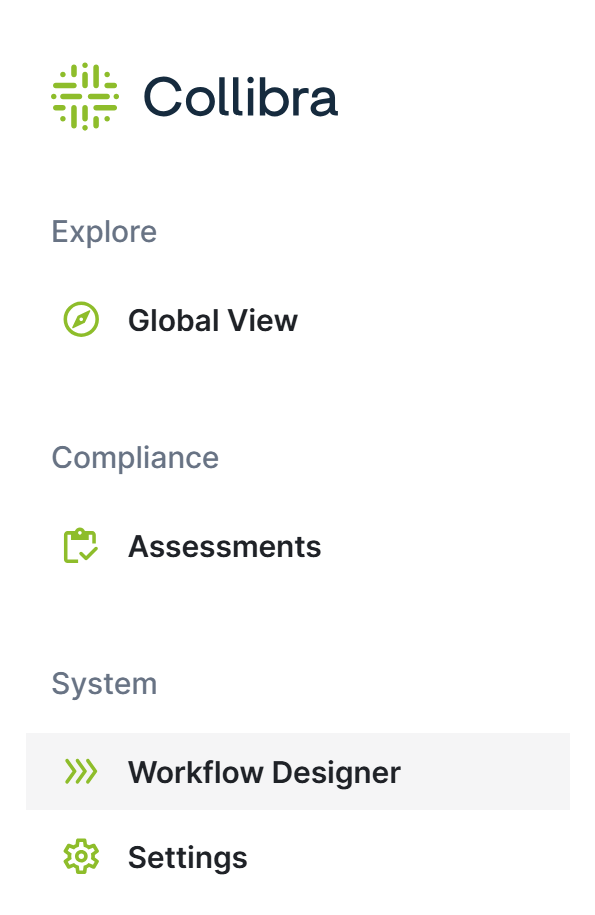
Task: Select the word View in Global View
Action: pos(262,320)
